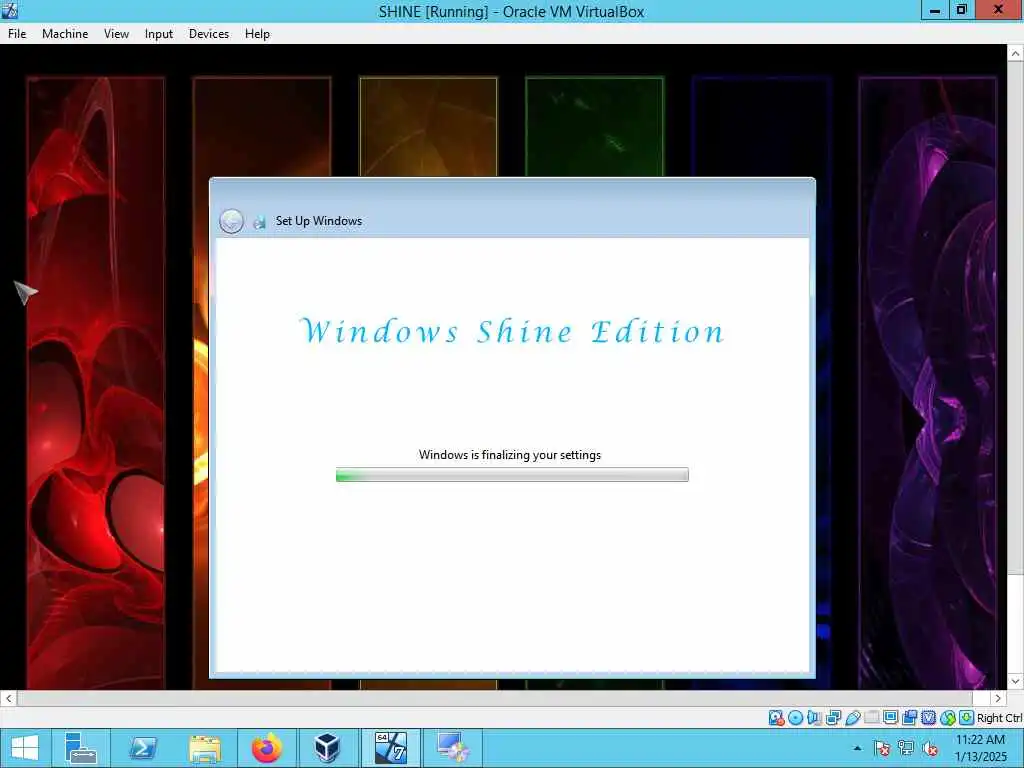Screen dimensions: 1024x768
Task: Open the Help menu
Action: coord(257,34)
